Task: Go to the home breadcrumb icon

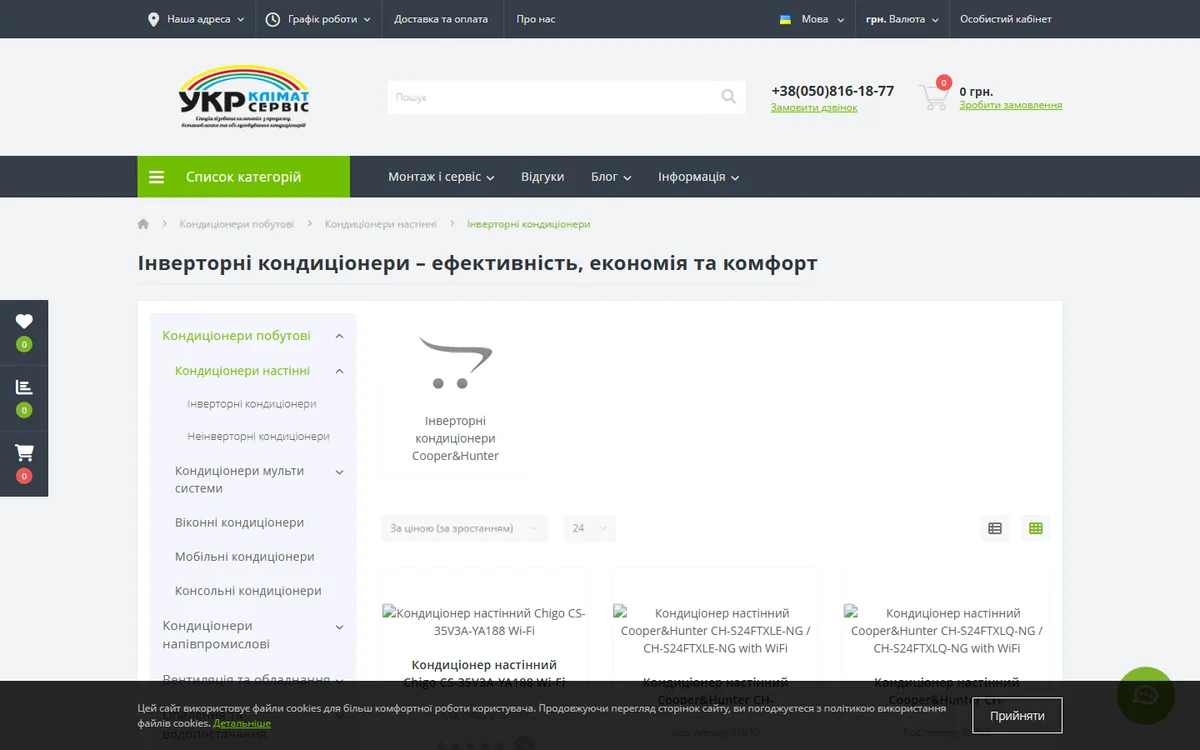Action: [143, 224]
